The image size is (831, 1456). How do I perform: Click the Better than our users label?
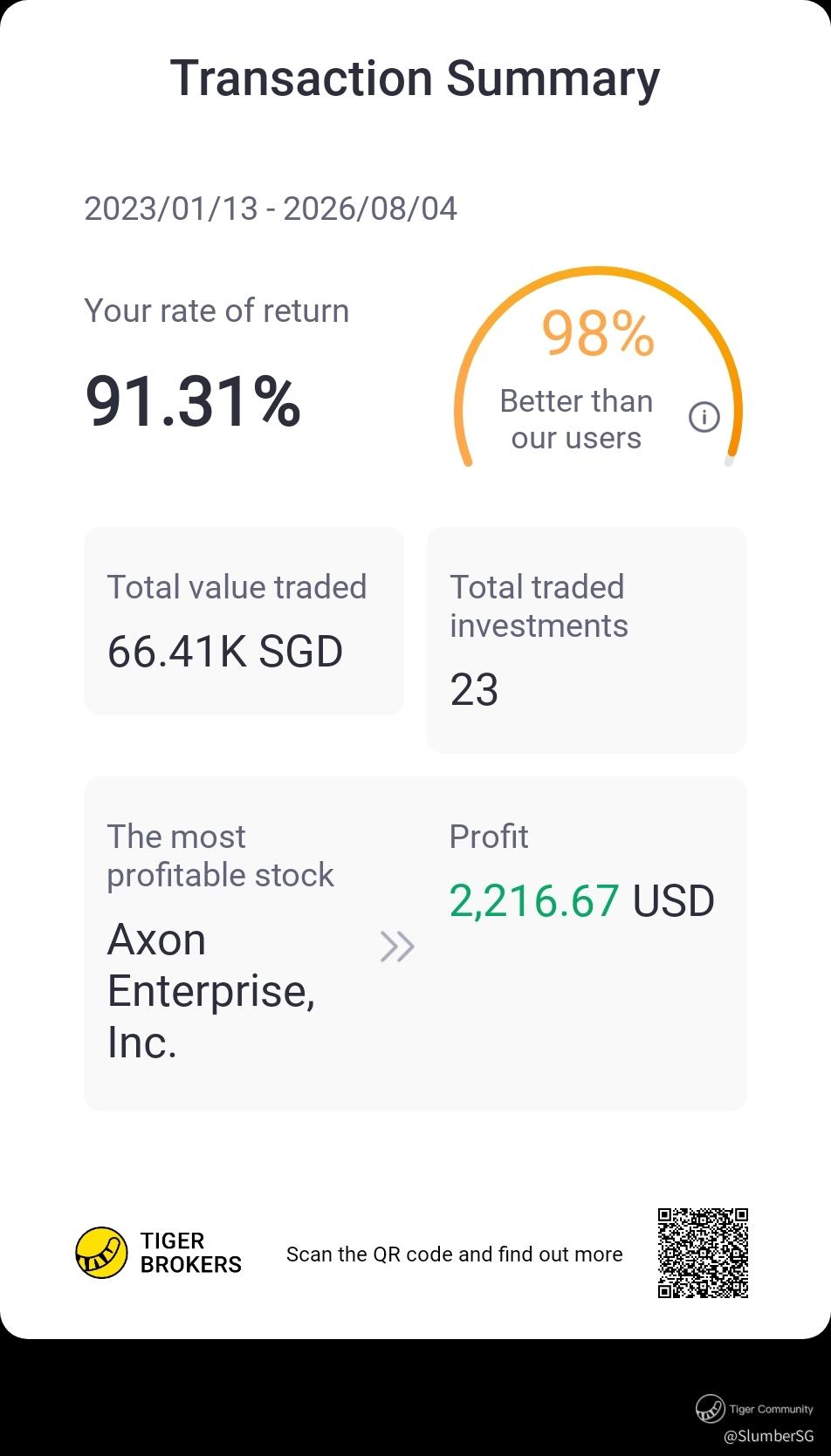(576, 420)
